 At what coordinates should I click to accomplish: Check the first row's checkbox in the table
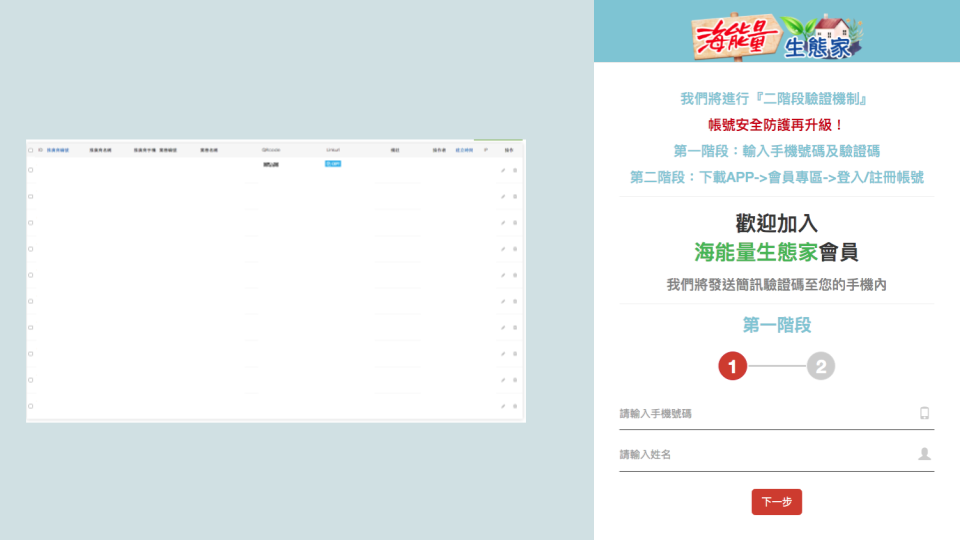click(31, 170)
